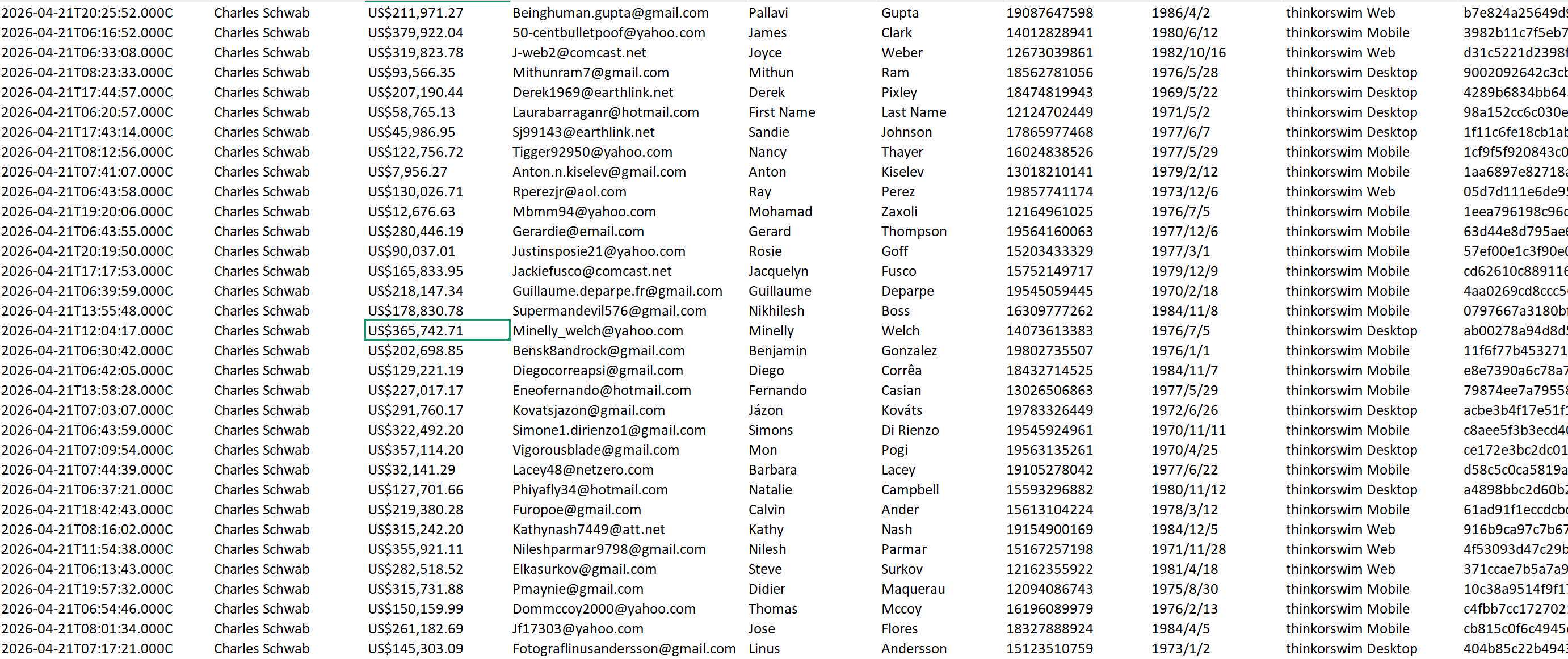Select birthdate 1986/4/2
1568x659 pixels.
click(1180, 13)
